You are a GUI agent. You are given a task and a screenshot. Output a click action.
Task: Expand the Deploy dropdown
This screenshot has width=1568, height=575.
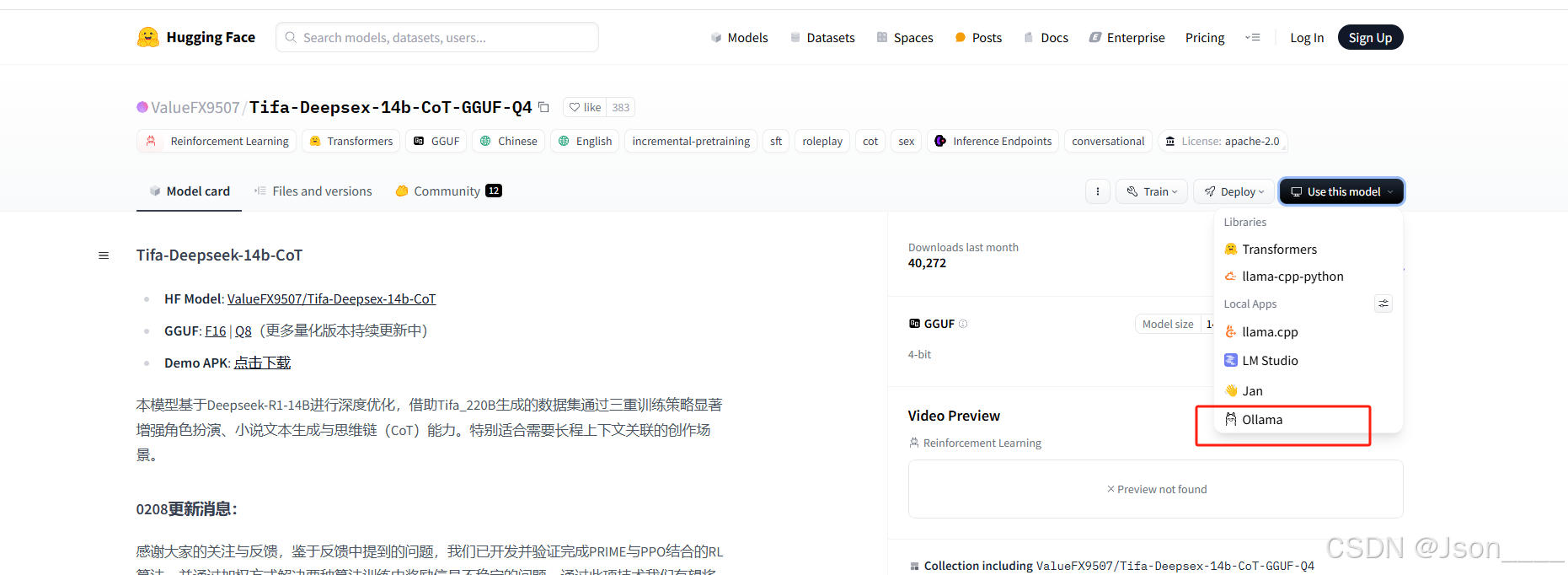click(1234, 191)
